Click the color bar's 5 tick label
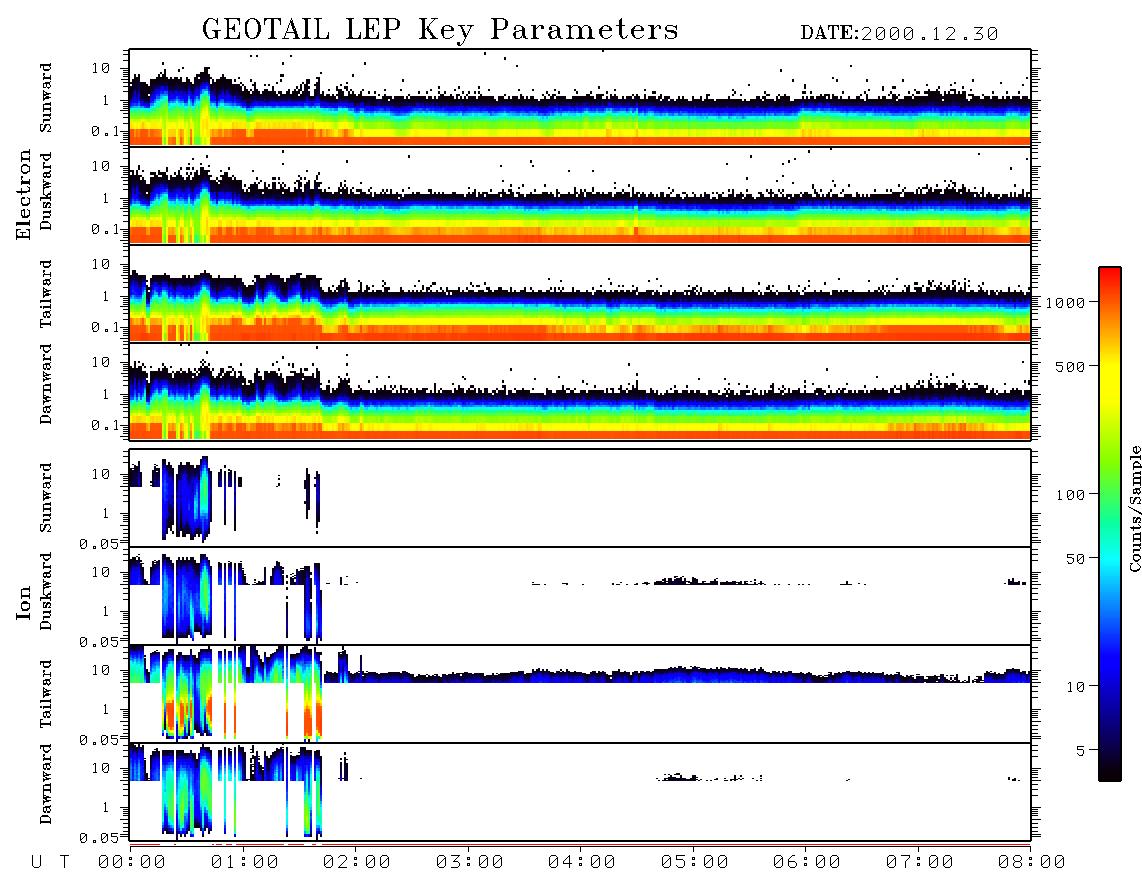Screen dimensions: 1142x880 coord(1080,750)
